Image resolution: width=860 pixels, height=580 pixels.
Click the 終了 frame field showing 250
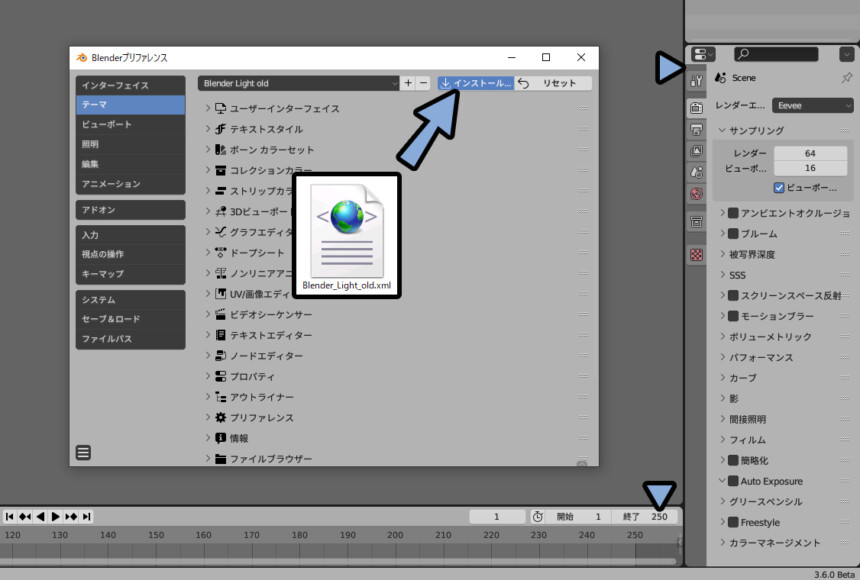[645, 516]
